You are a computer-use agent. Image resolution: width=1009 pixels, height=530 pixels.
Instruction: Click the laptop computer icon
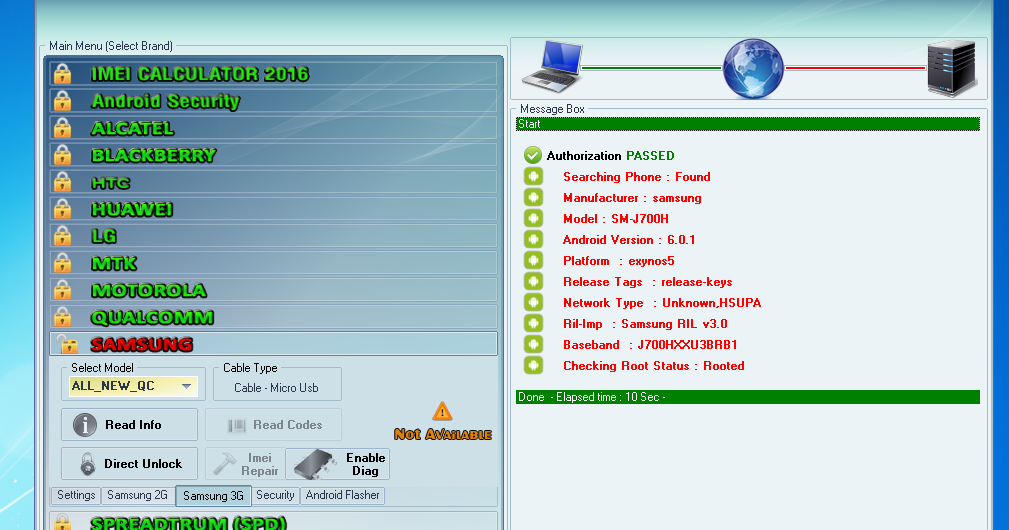[552, 67]
